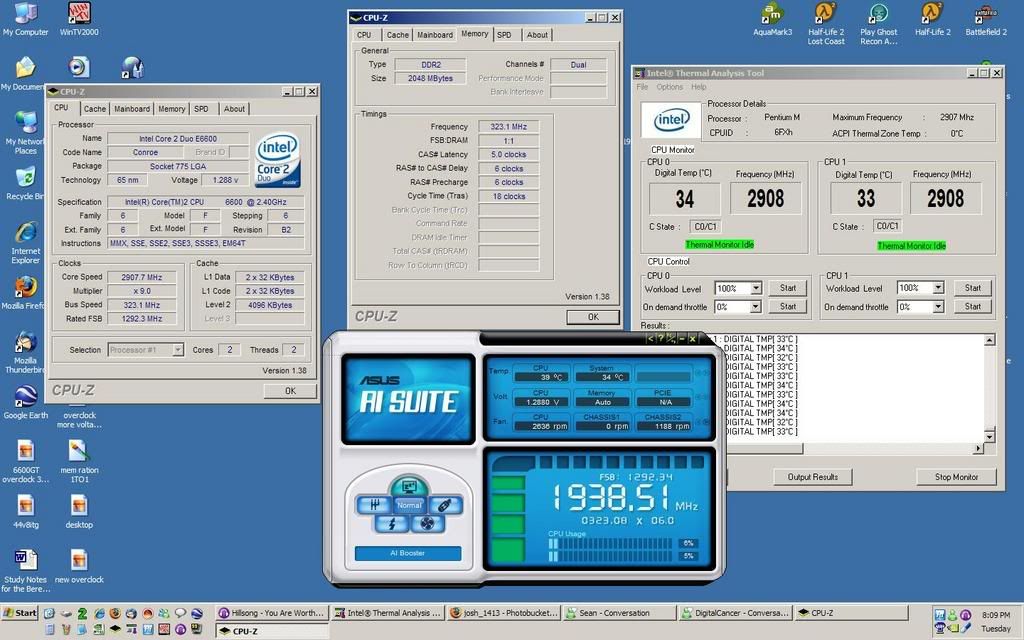Expand CPU 1 On demand throttle dropdown
1024x640 pixels.
pyautogui.click(x=938, y=306)
